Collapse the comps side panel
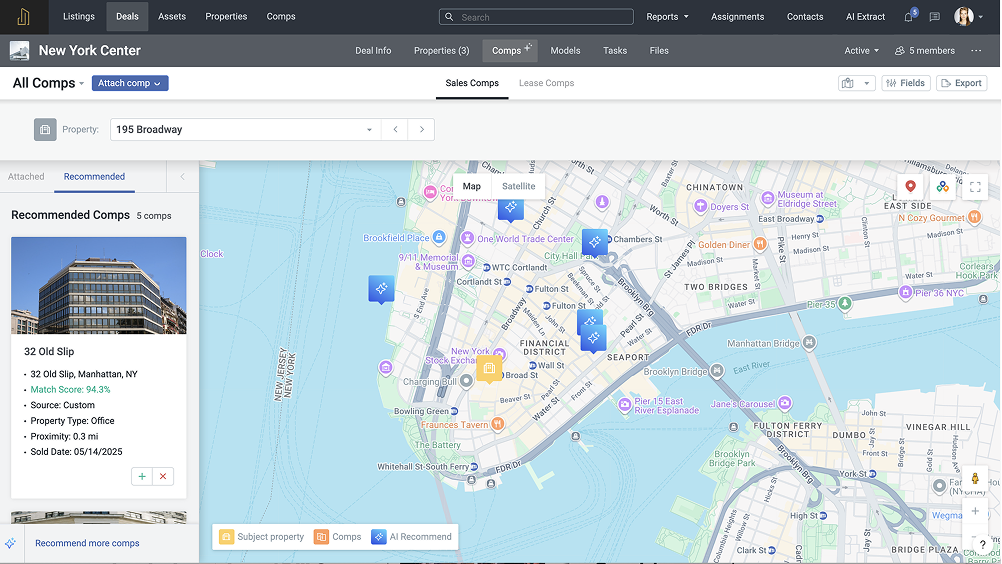The image size is (1002, 564). click(x=182, y=177)
